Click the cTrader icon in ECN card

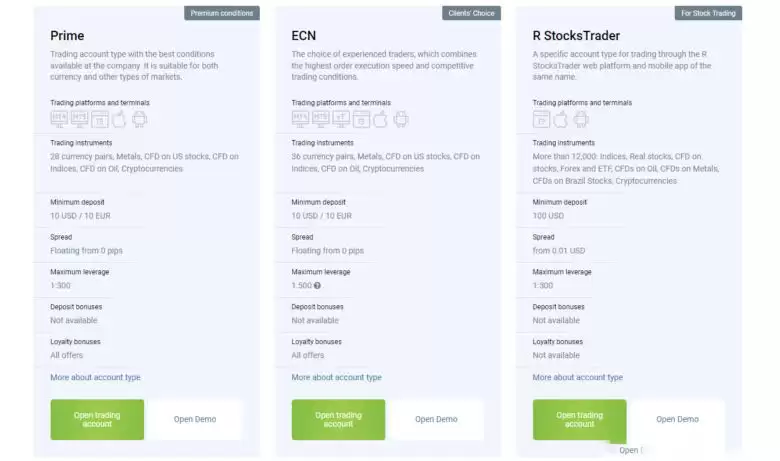(x=341, y=119)
